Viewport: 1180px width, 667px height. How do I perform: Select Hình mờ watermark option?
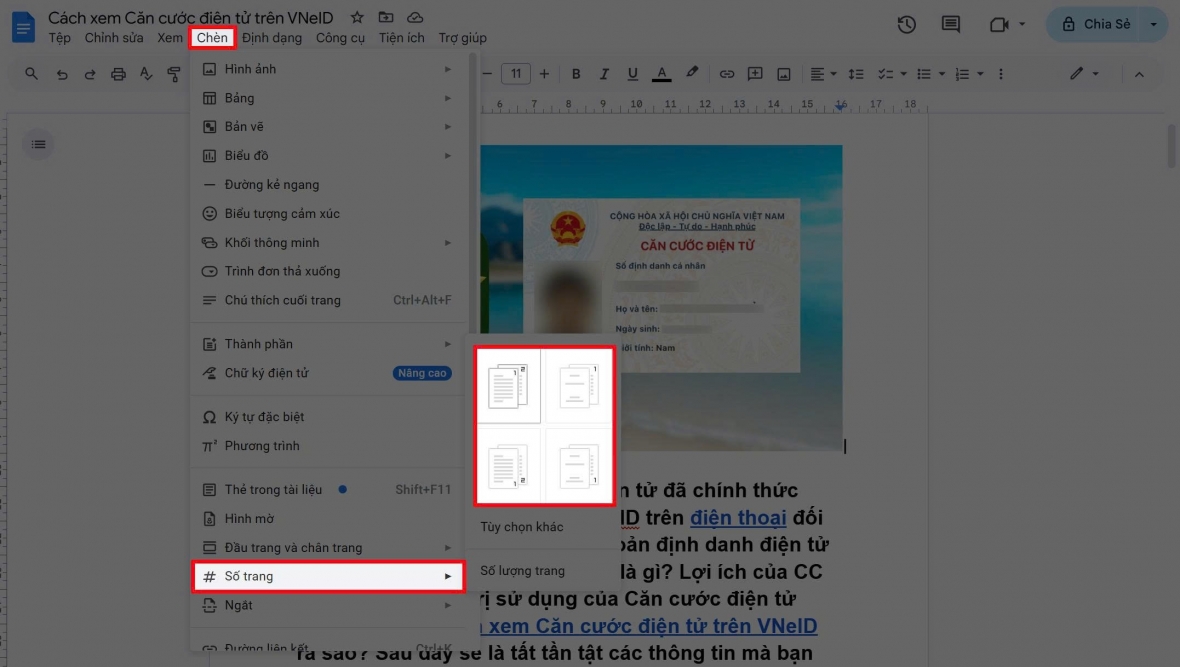[327, 519]
